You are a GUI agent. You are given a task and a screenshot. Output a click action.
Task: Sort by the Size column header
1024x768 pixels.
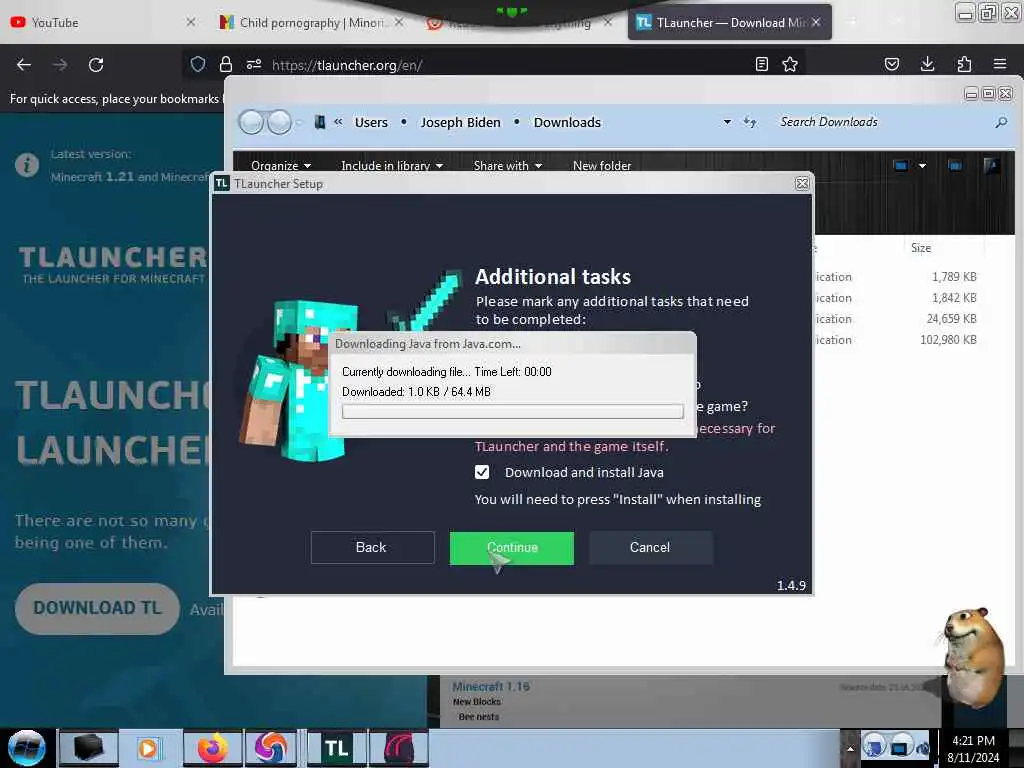click(x=921, y=248)
